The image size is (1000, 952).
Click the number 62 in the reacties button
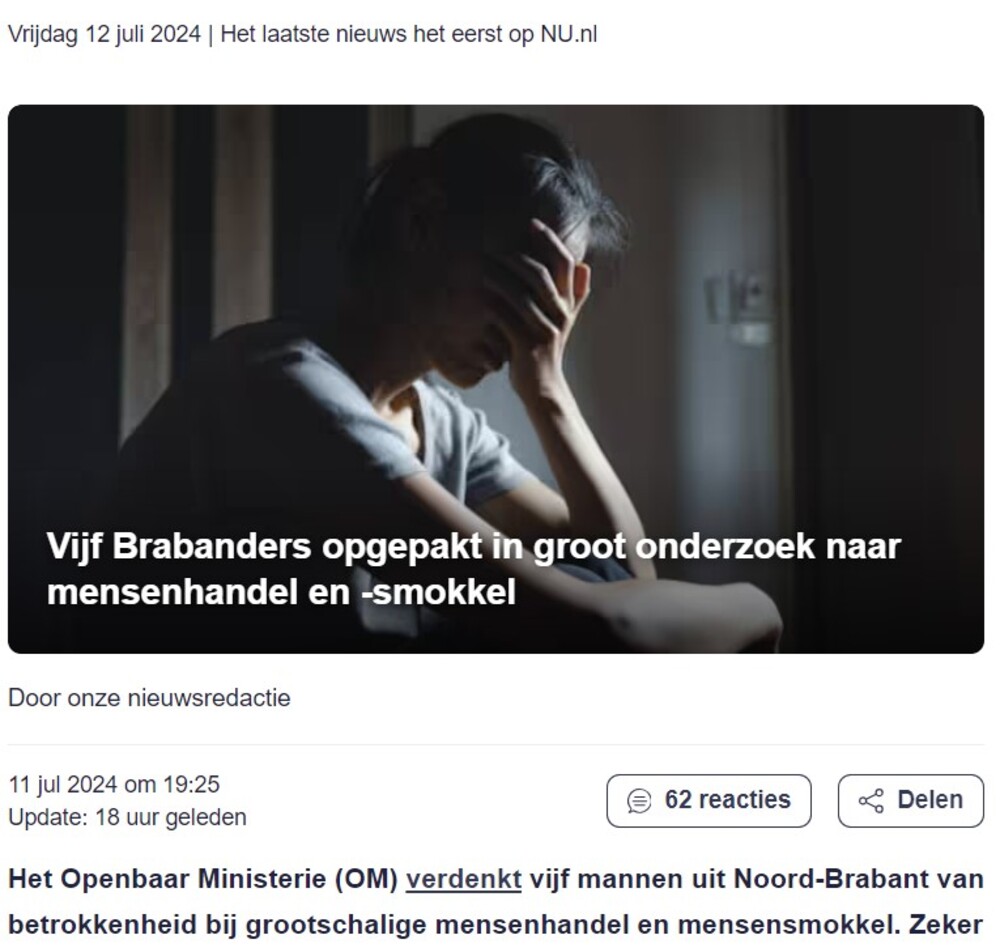pos(678,800)
